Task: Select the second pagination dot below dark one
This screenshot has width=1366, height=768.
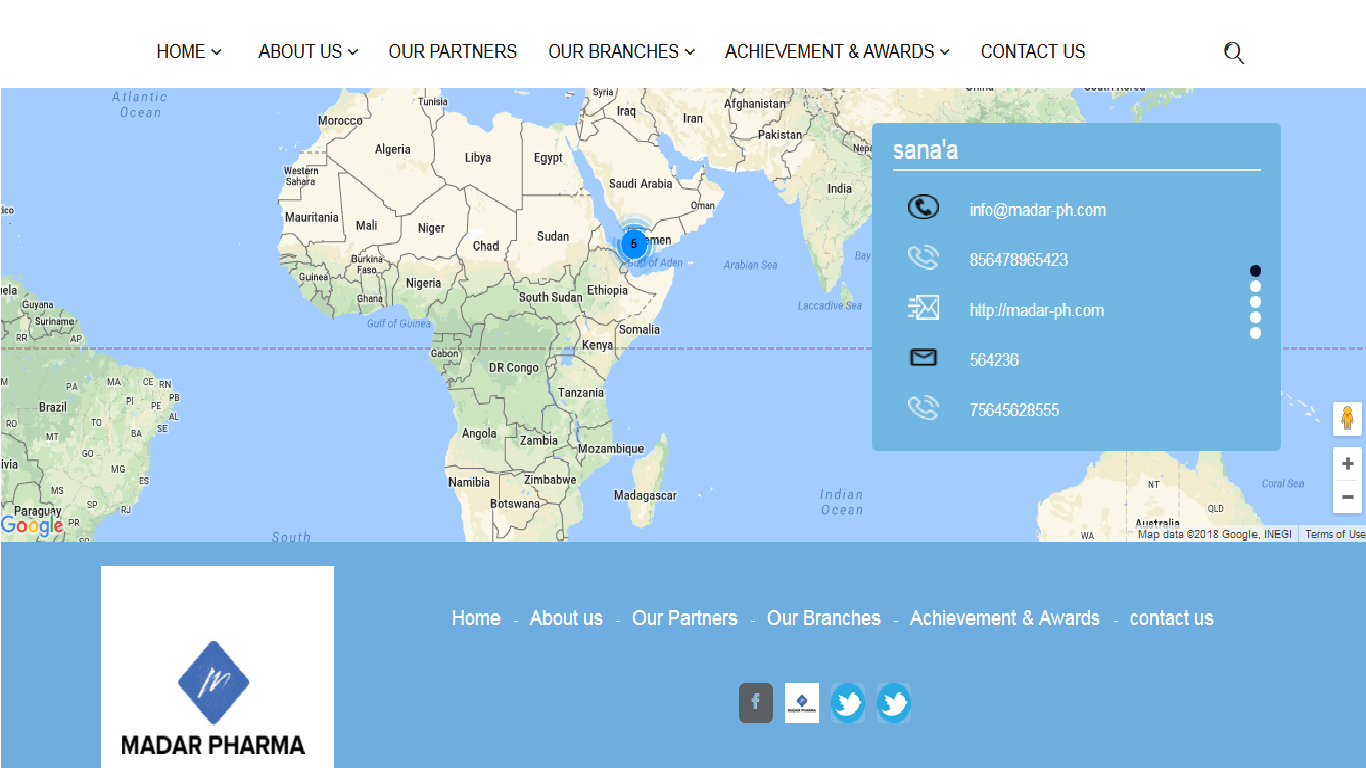Action: (1255, 302)
